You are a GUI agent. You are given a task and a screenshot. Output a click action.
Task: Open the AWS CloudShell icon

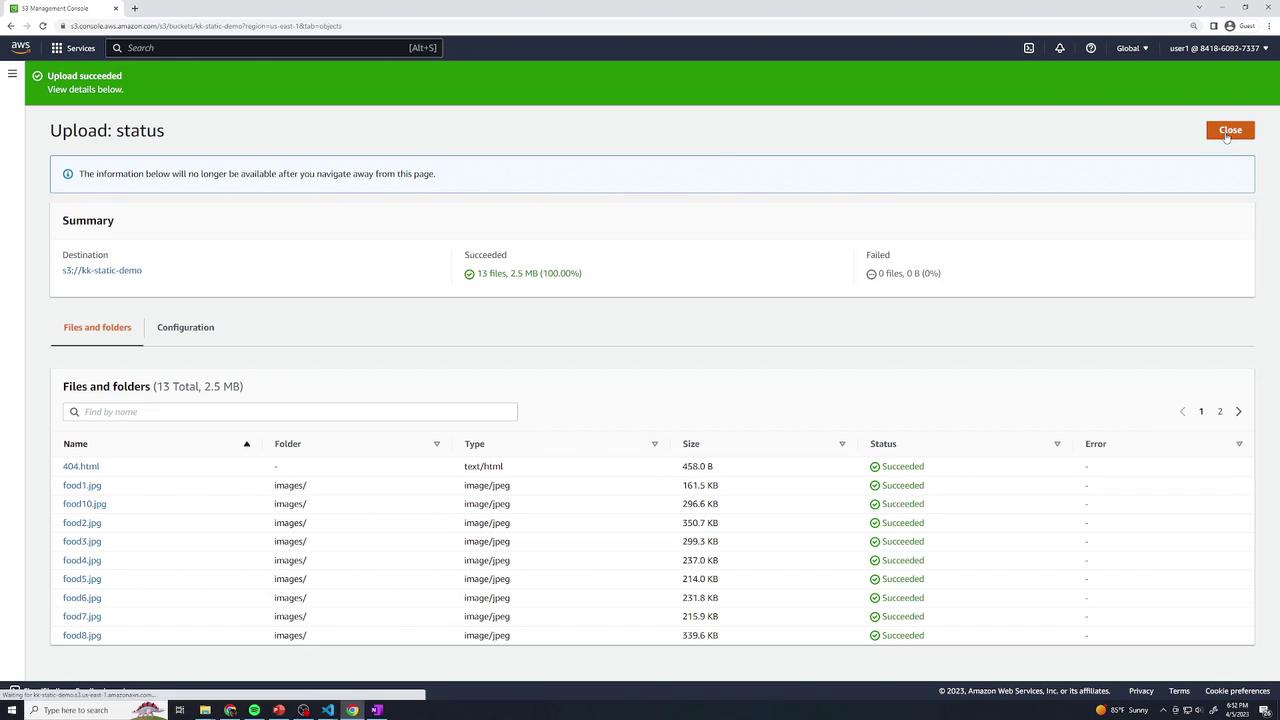(1028, 48)
